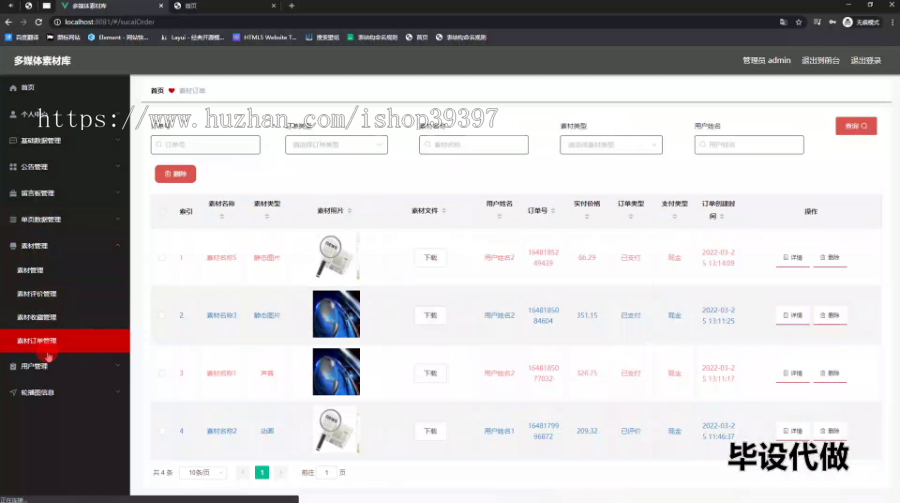This screenshot has width=900, height=503.
Task: Check the checkbox for row 1
Action: pyautogui.click(x=162, y=258)
